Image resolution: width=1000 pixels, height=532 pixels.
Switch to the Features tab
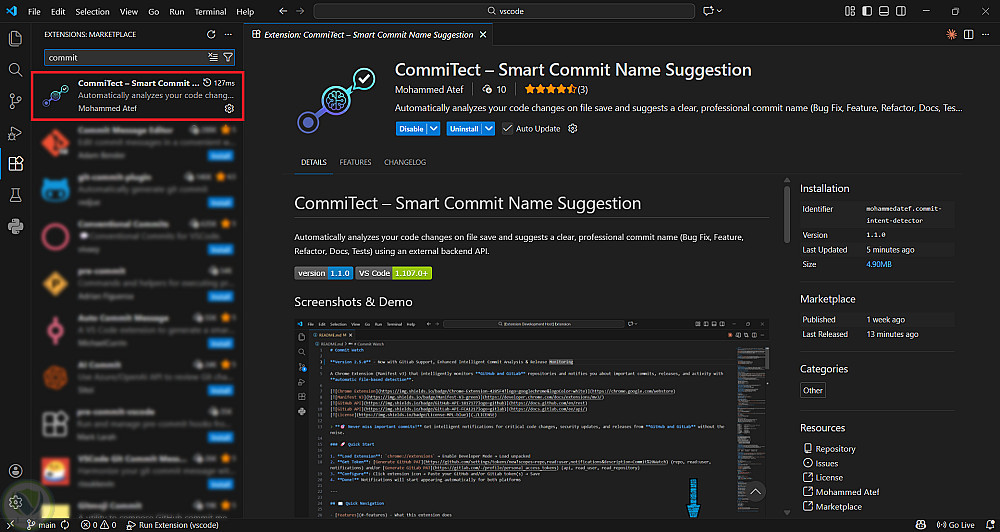[355, 162]
